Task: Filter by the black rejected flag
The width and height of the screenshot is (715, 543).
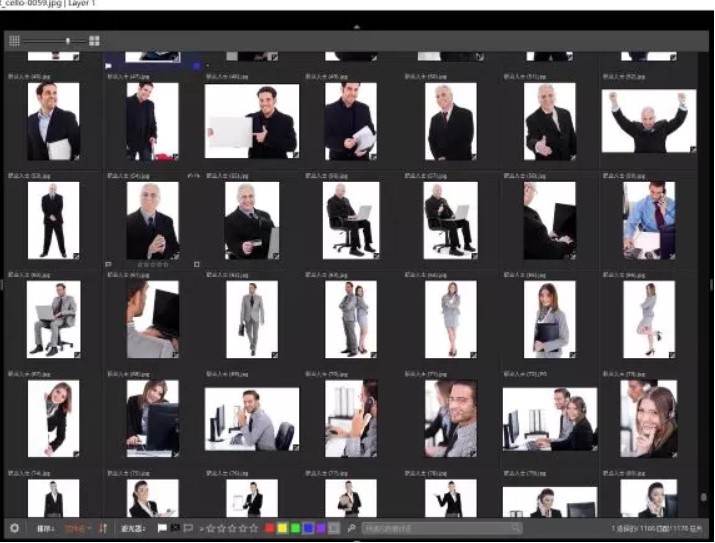Action: [x=175, y=528]
